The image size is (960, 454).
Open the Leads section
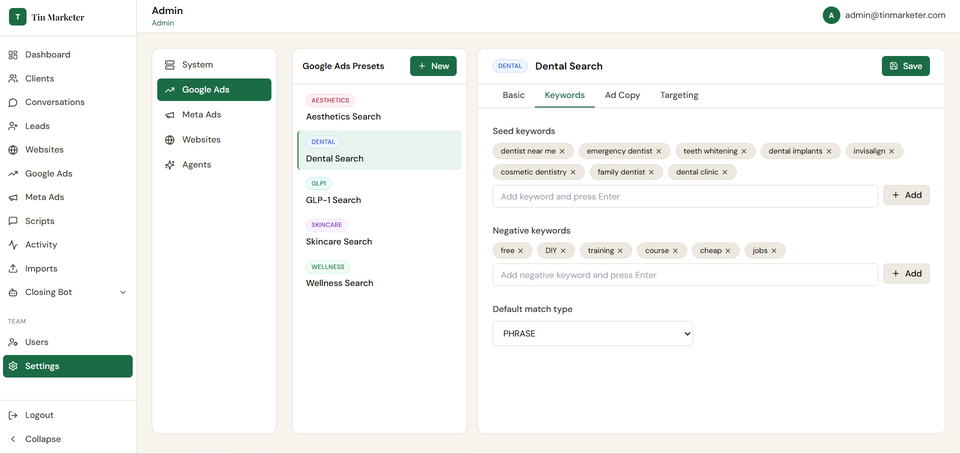[x=67, y=126]
